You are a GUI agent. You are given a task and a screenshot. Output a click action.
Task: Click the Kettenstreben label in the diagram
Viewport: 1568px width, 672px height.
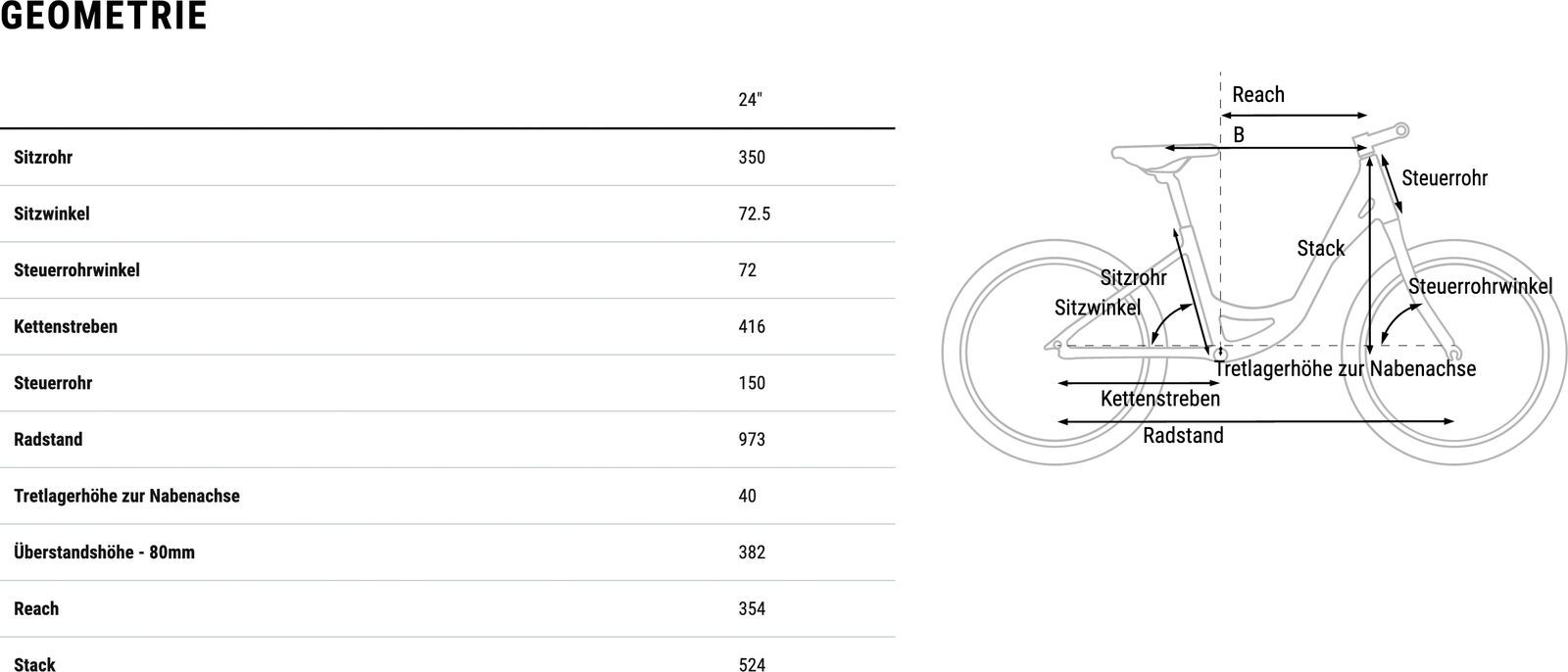[1159, 399]
